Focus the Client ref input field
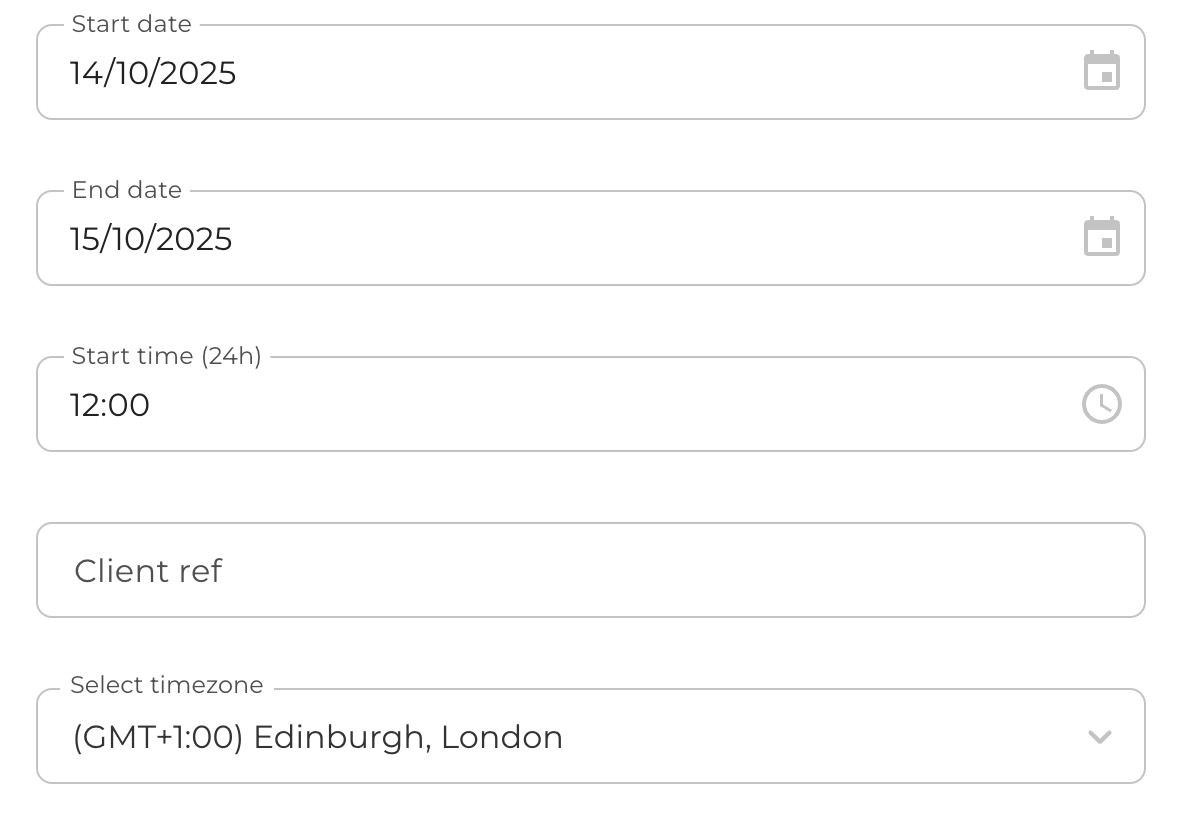 [x=590, y=570]
